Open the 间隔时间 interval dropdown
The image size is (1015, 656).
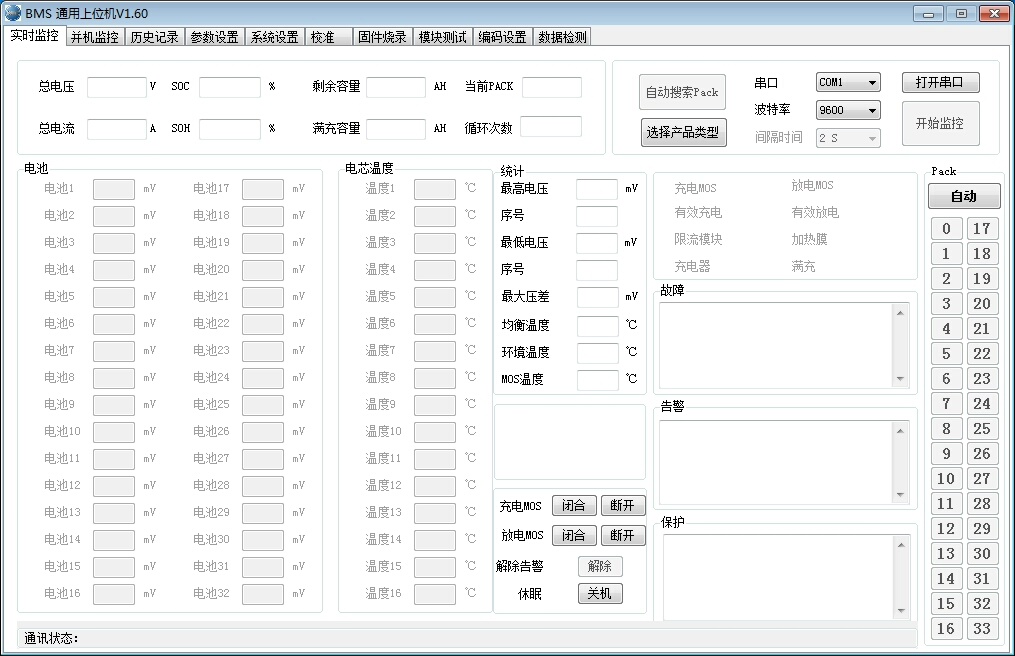(x=847, y=138)
